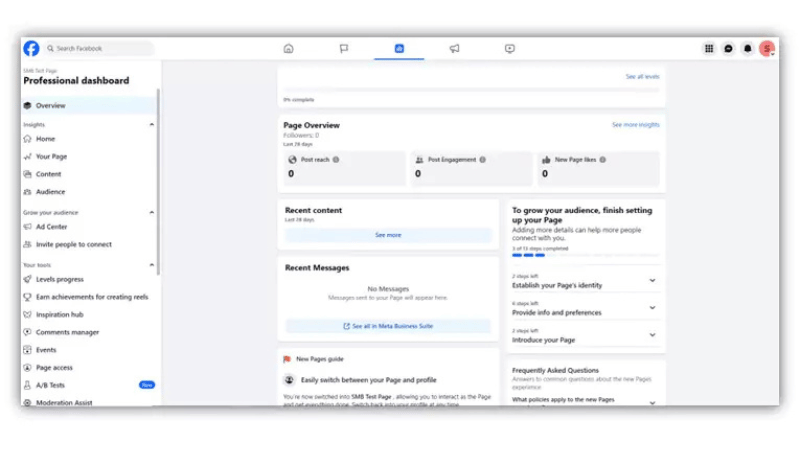Open the apps grid menu icon

click(709, 48)
